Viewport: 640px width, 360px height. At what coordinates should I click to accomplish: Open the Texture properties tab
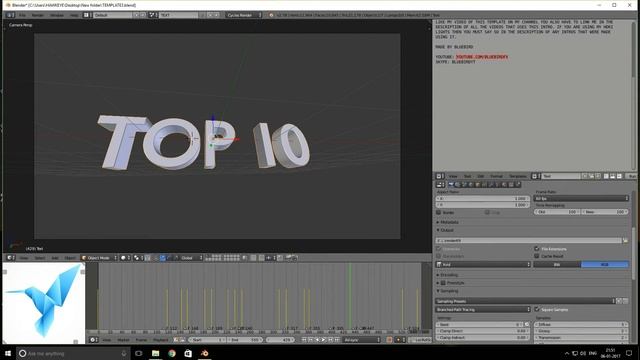point(511,184)
